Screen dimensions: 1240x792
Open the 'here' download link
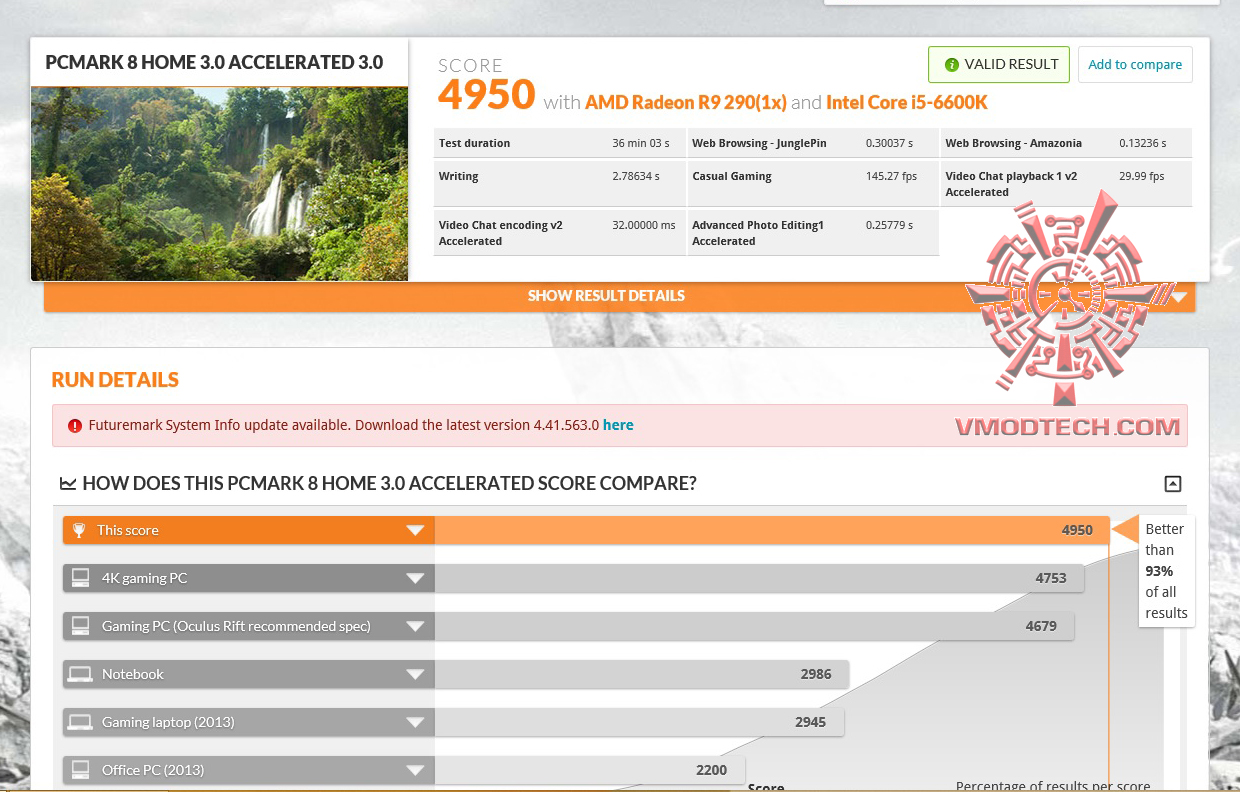click(x=618, y=425)
